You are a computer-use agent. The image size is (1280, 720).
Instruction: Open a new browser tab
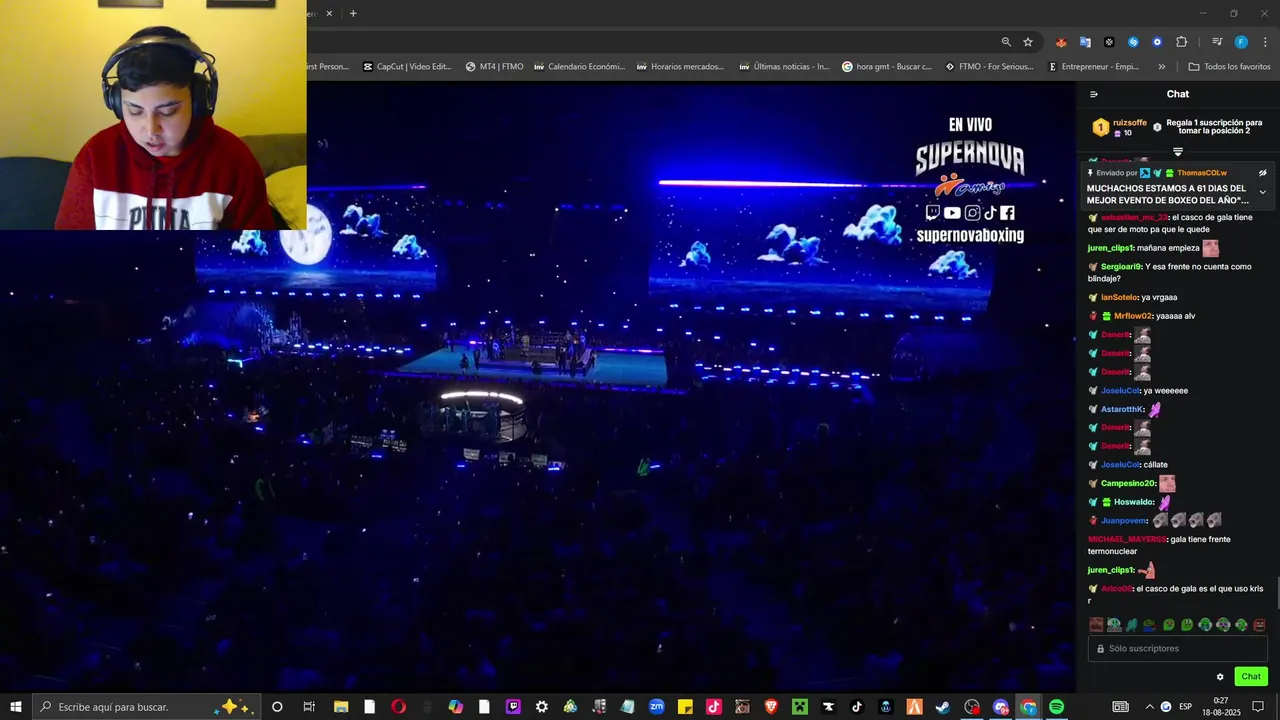click(x=353, y=13)
